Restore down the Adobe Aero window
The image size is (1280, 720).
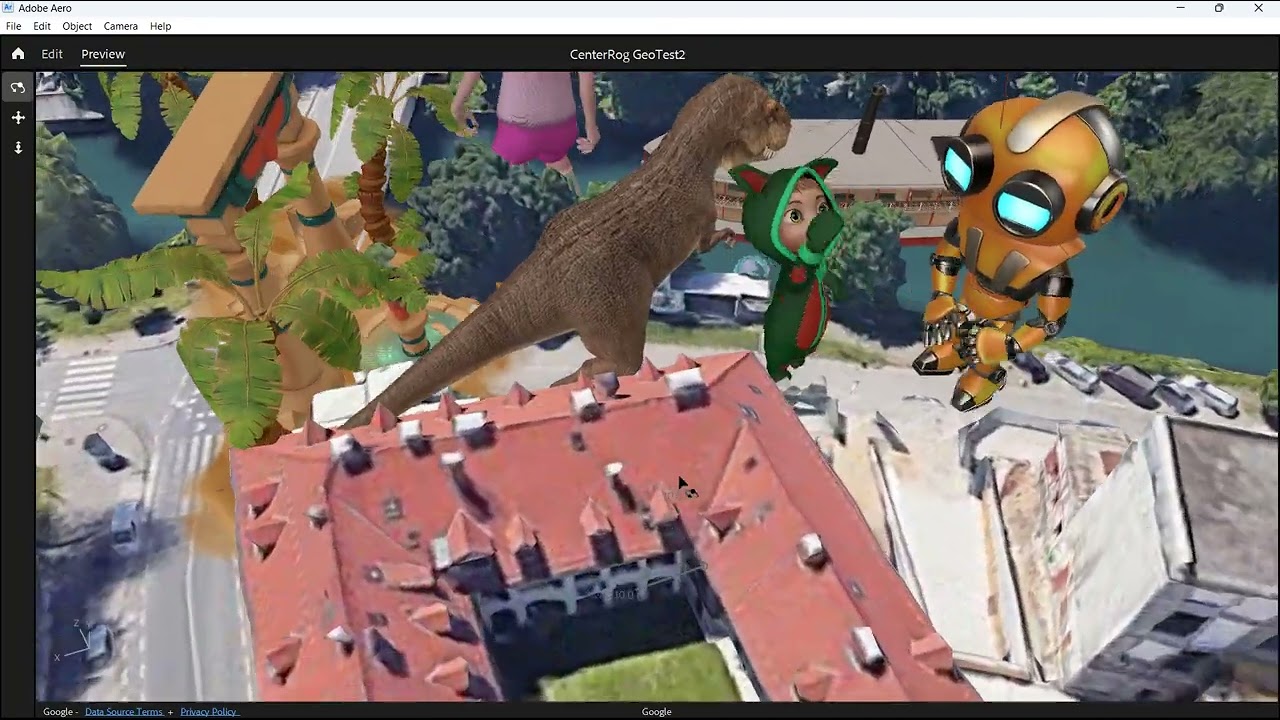pyautogui.click(x=1219, y=8)
